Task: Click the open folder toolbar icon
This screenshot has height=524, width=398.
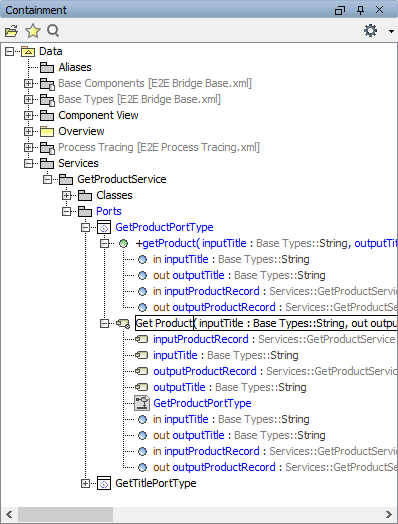Action: [12, 31]
